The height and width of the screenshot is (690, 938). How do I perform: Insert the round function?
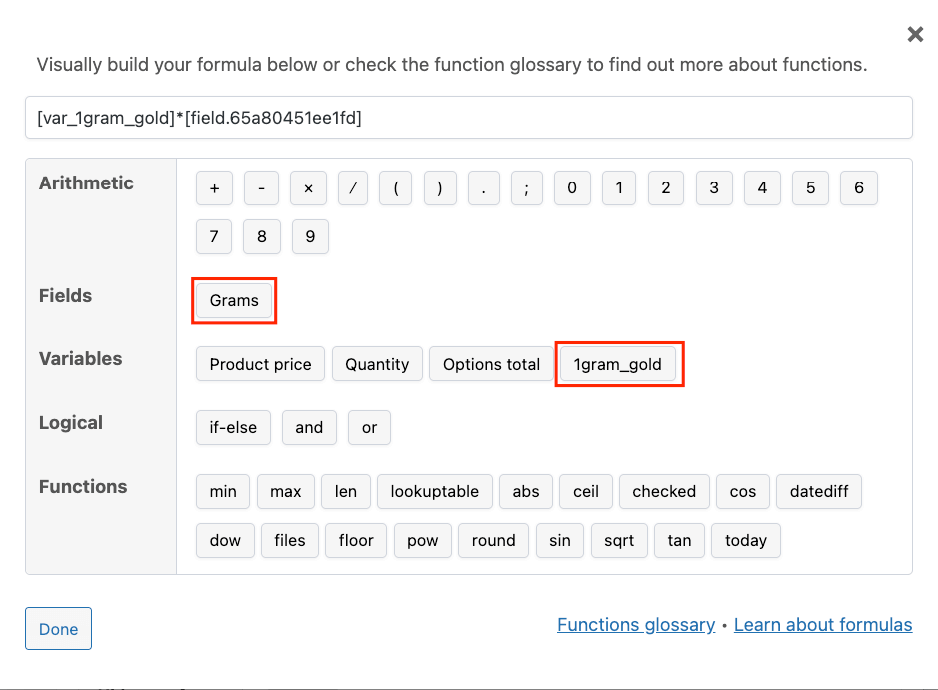pos(493,541)
